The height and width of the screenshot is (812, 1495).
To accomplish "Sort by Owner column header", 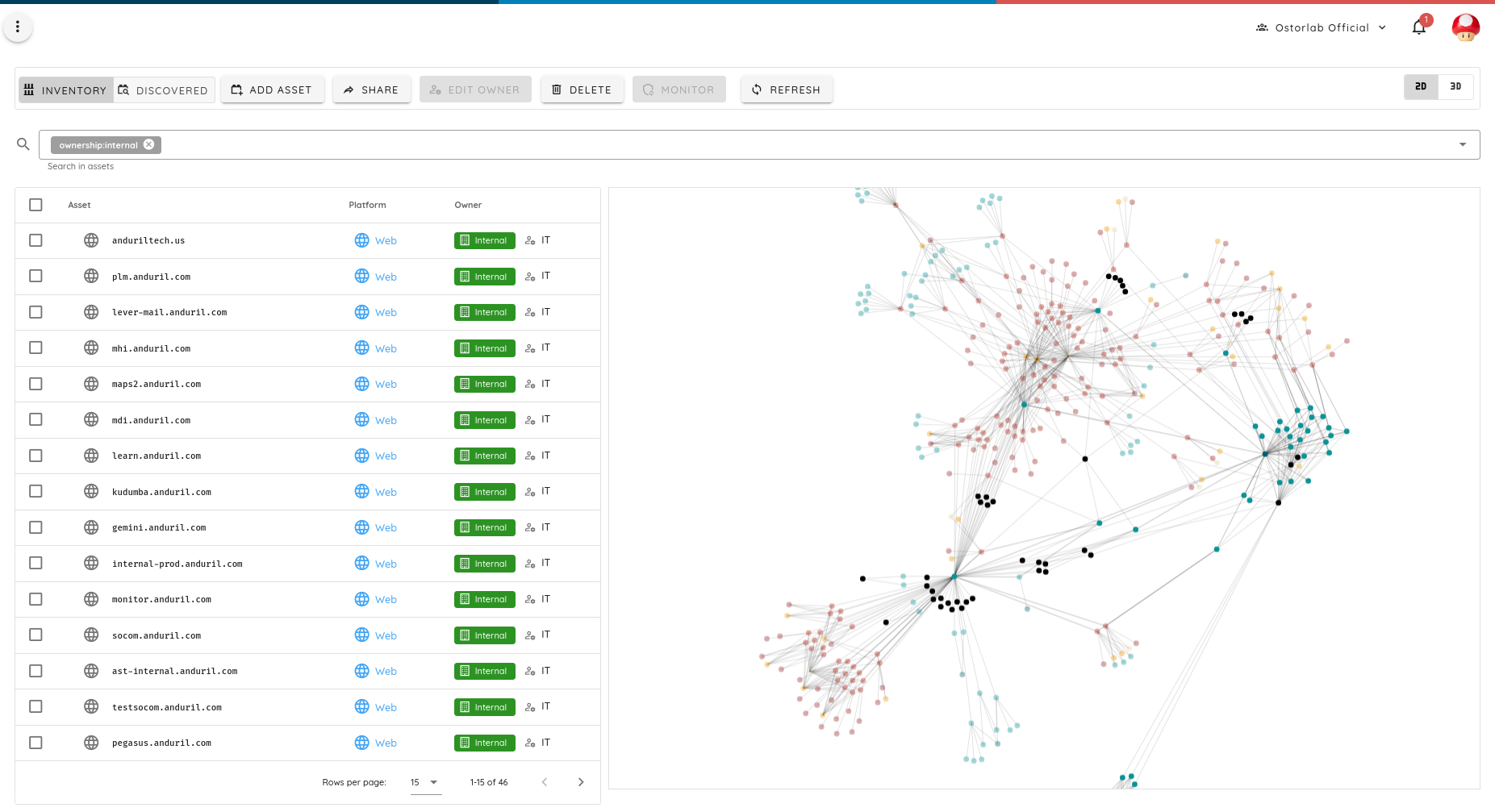I will pos(468,205).
